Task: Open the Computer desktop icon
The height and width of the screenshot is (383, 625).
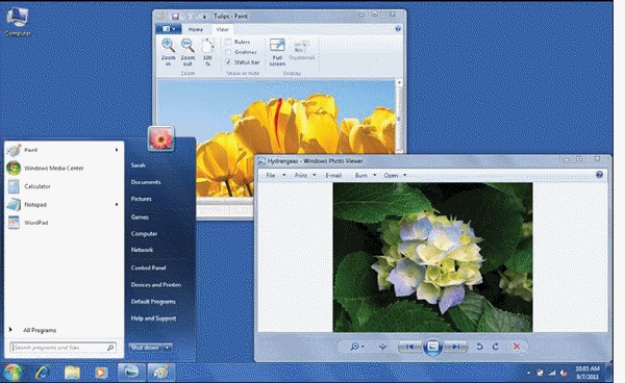Action: [17, 22]
